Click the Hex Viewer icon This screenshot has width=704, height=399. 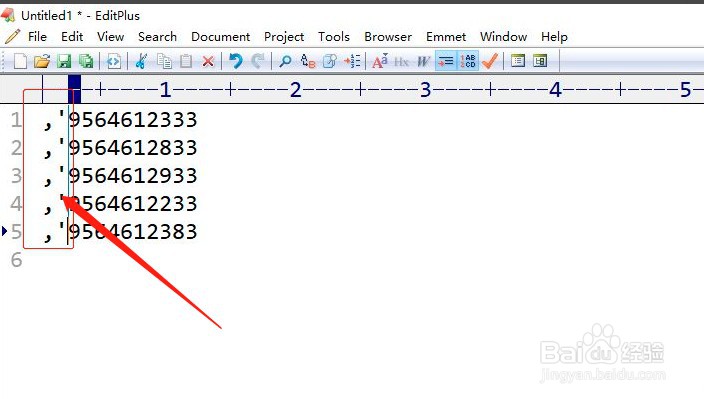[x=401, y=61]
